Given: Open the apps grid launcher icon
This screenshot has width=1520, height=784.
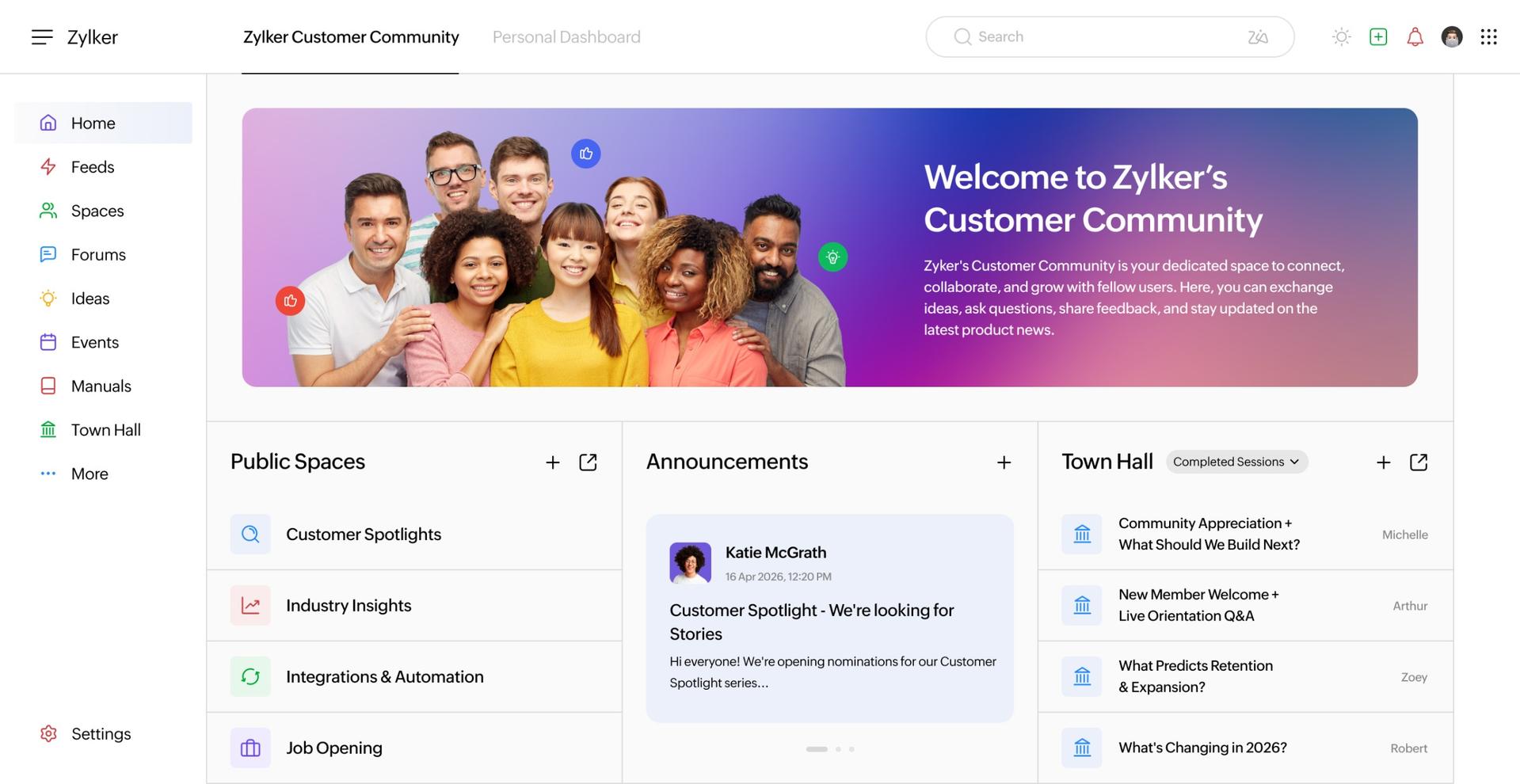Looking at the screenshot, I should point(1488,36).
